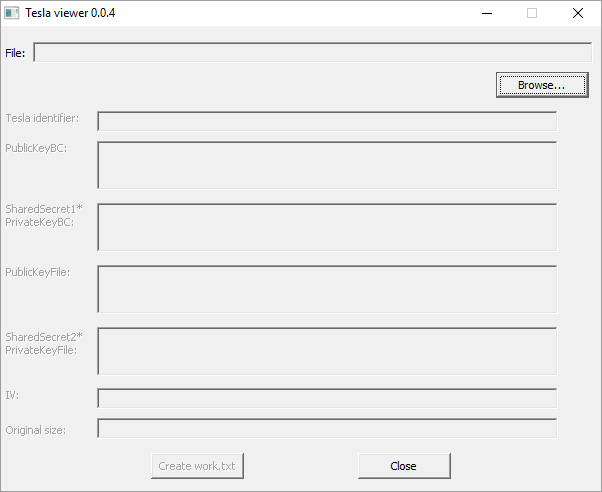This screenshot has width=602, height=492.
Task: Minimize the Tesla viewer window
Action: click(487, 13)
